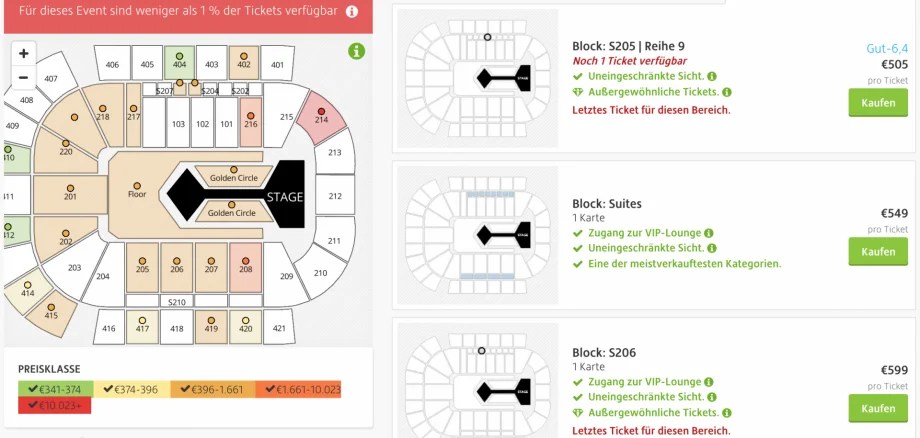Buy the Block S206 ticket for €599
The image size is (920, 438).
878,409
